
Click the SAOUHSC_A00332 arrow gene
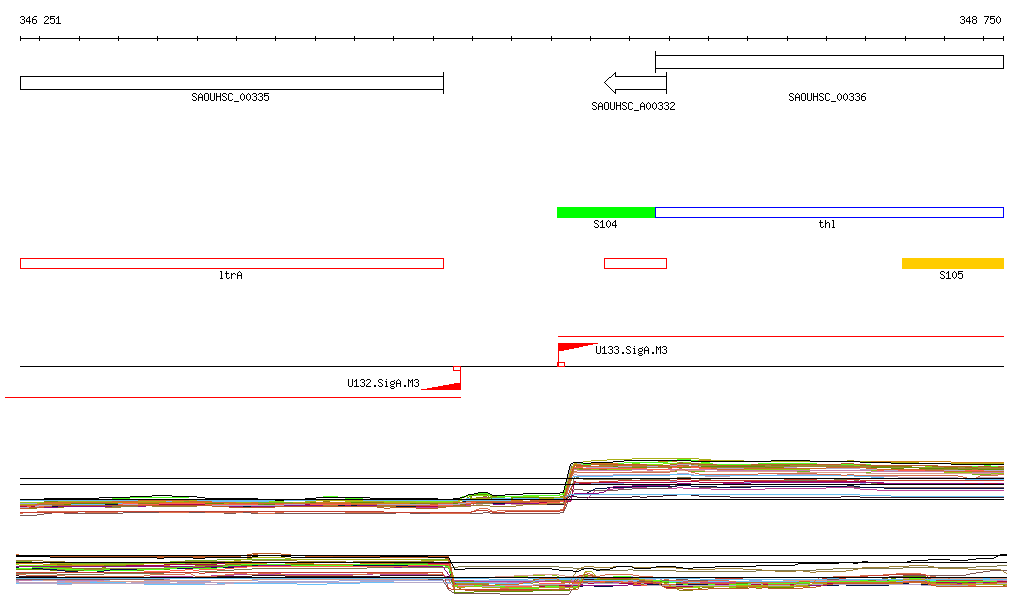click(x=635, y=83)
